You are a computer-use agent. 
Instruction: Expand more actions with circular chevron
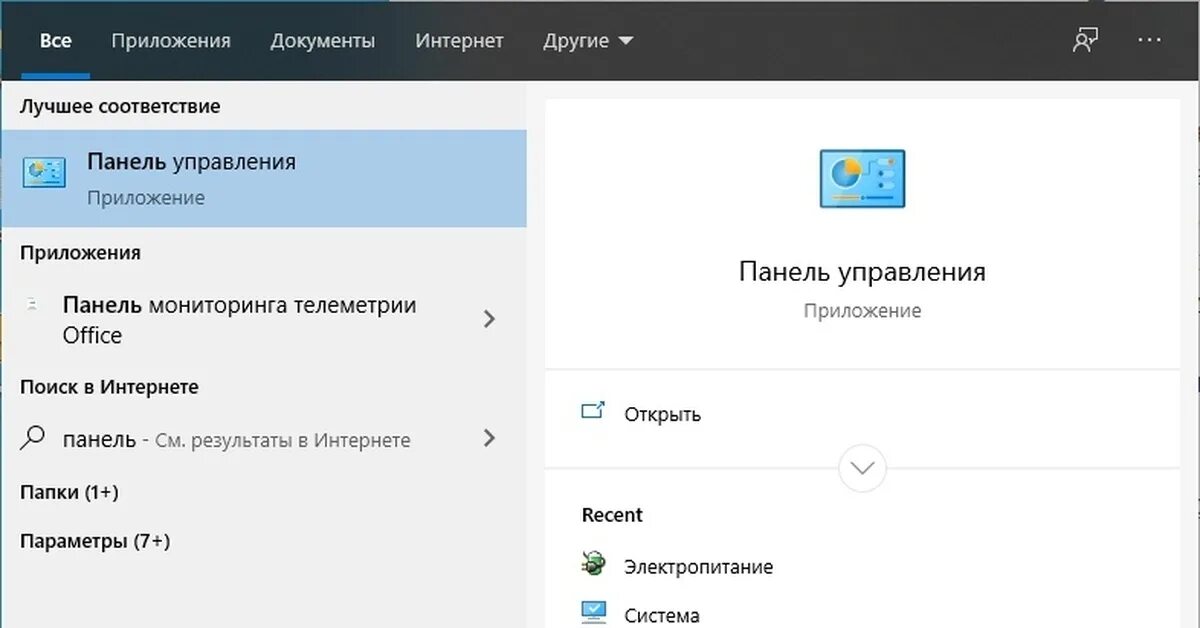(862, 467)
